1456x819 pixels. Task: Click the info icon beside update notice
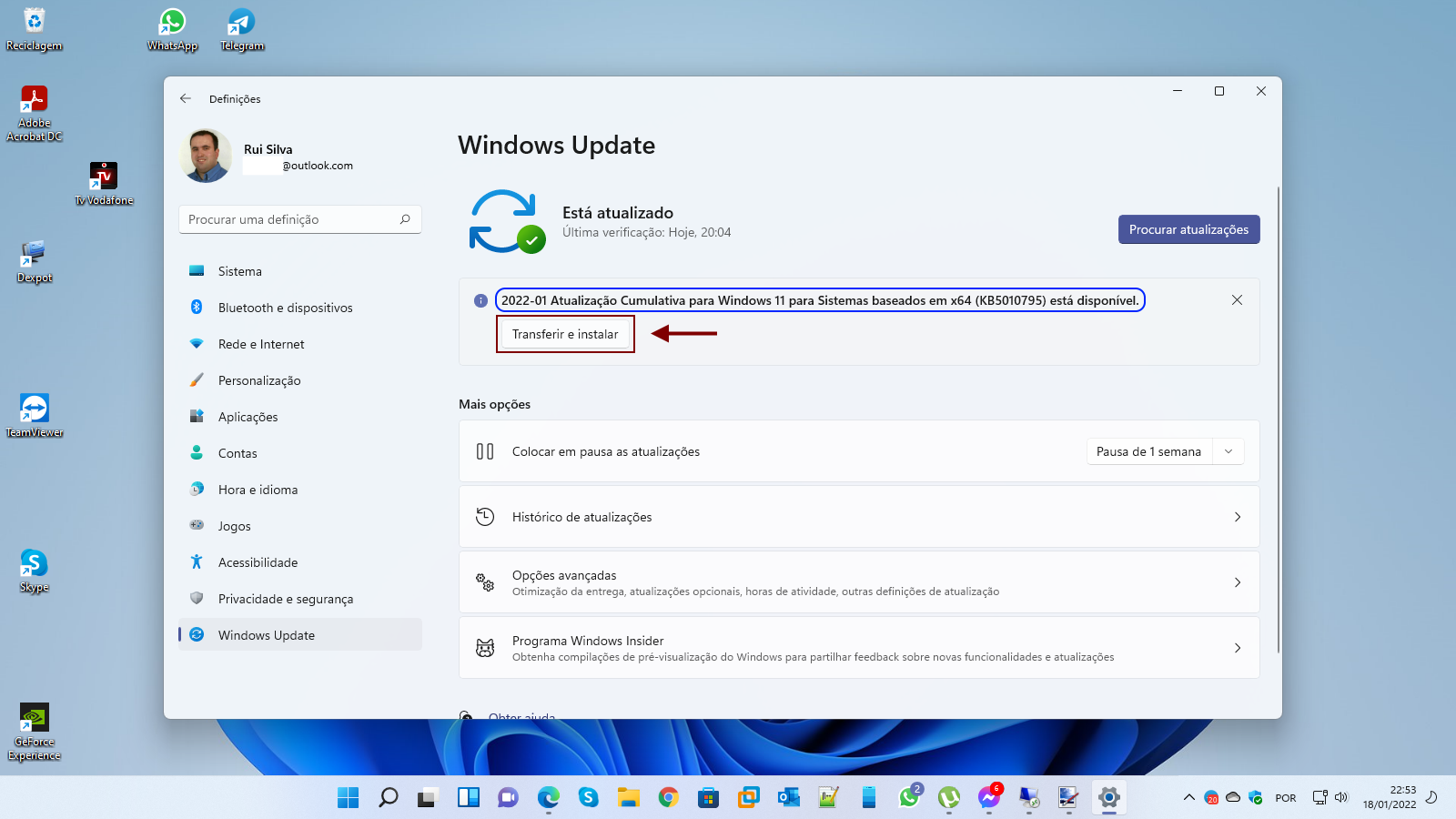tap(480, 301)
